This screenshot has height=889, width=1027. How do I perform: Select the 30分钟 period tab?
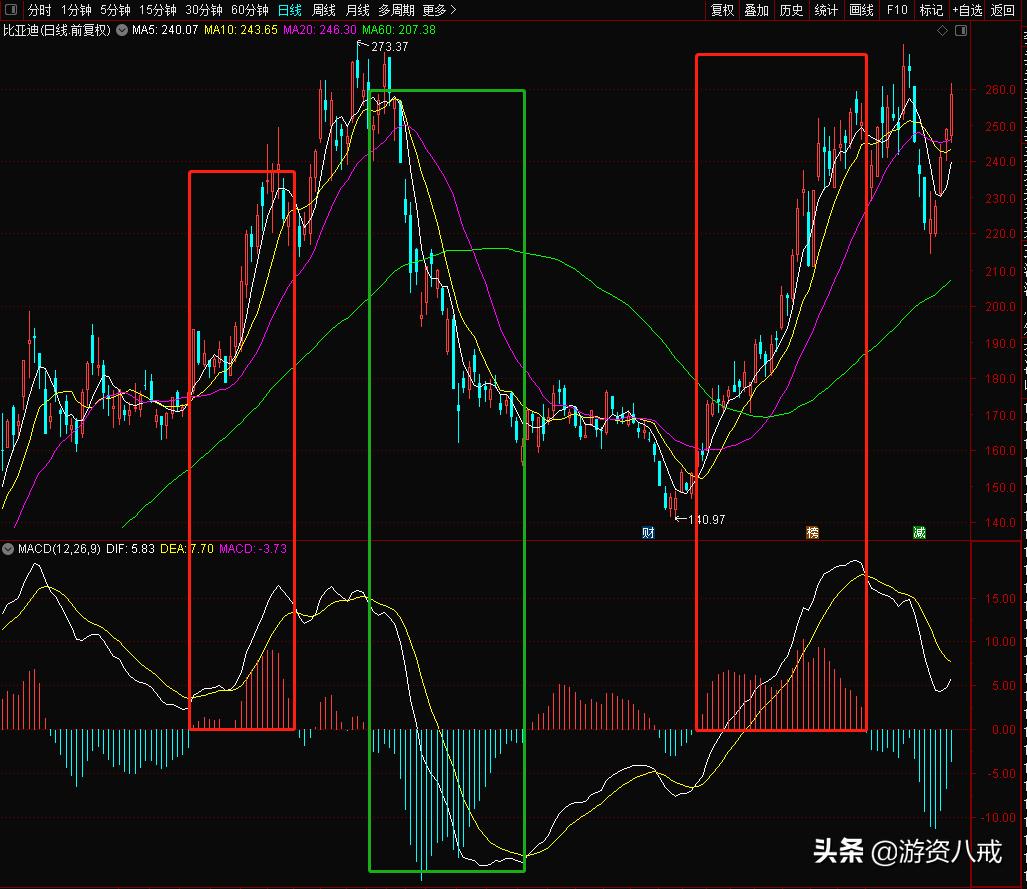(204, 10)
